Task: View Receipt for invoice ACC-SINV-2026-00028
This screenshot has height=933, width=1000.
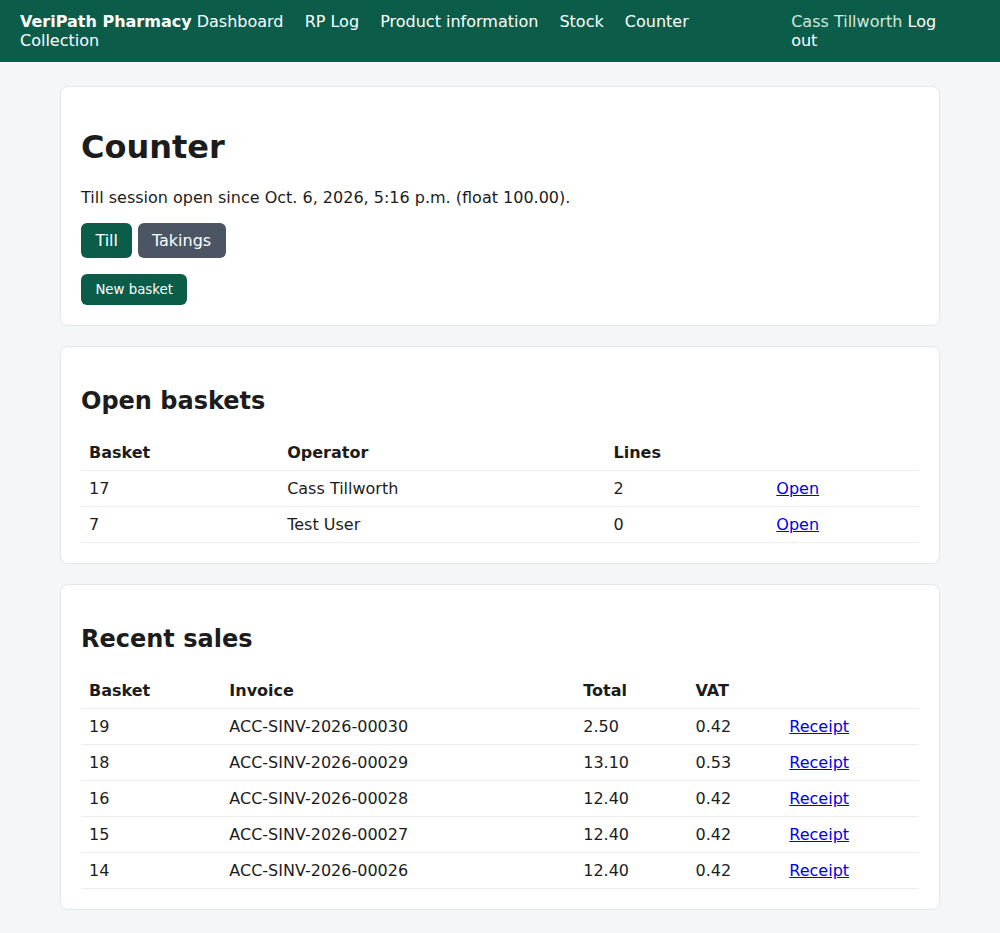Action: [x=819, y=798]
